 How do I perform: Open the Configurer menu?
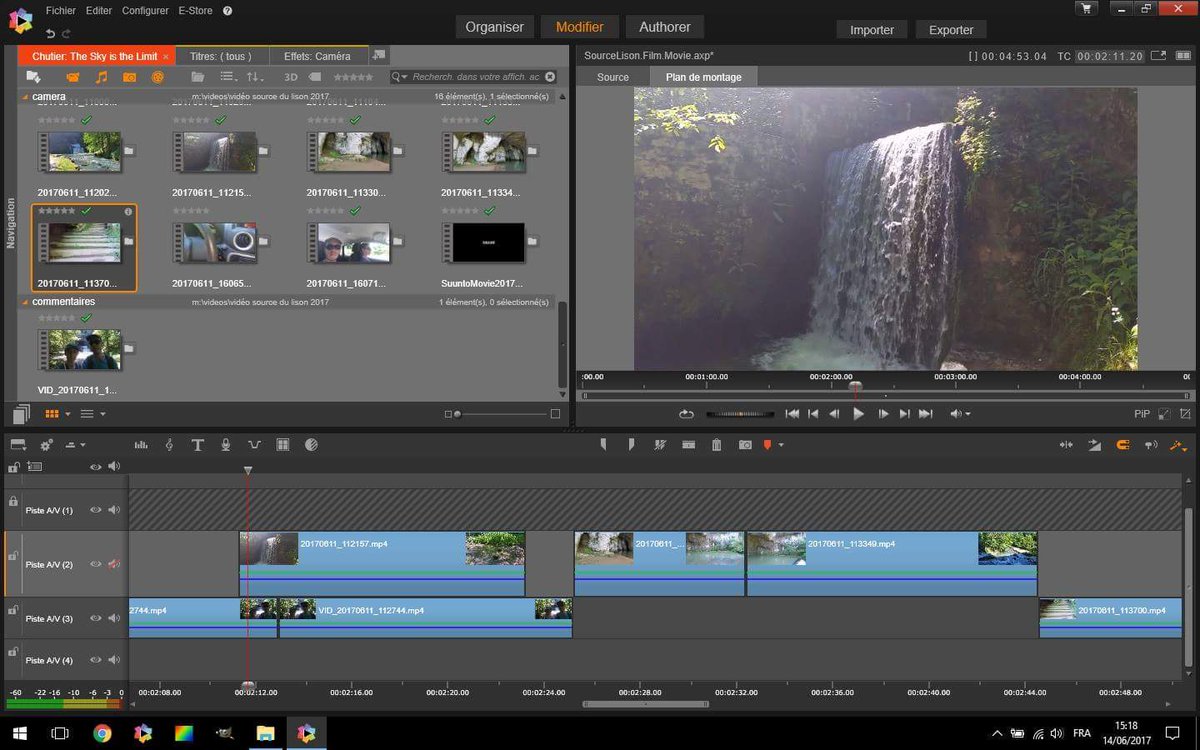point(145,10)
